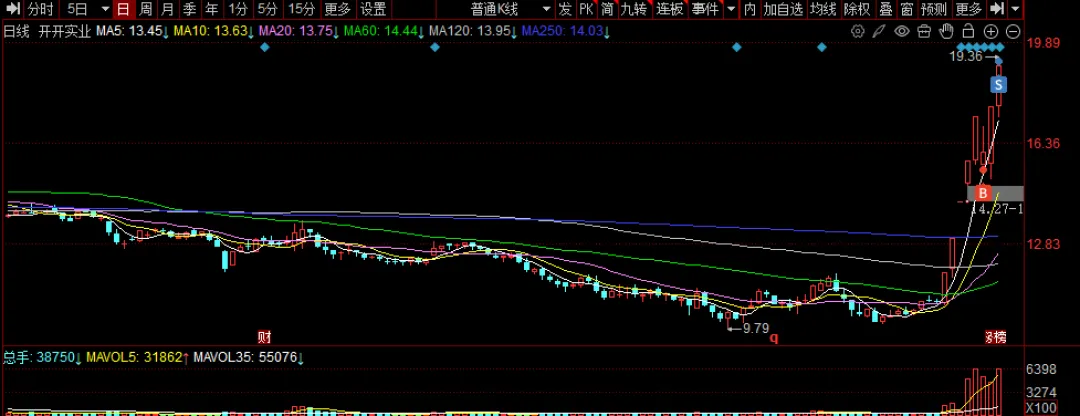This screenshot has width=1080, height=416.
Task: Toggle the 九转 indicator
Action: [634, 10]
